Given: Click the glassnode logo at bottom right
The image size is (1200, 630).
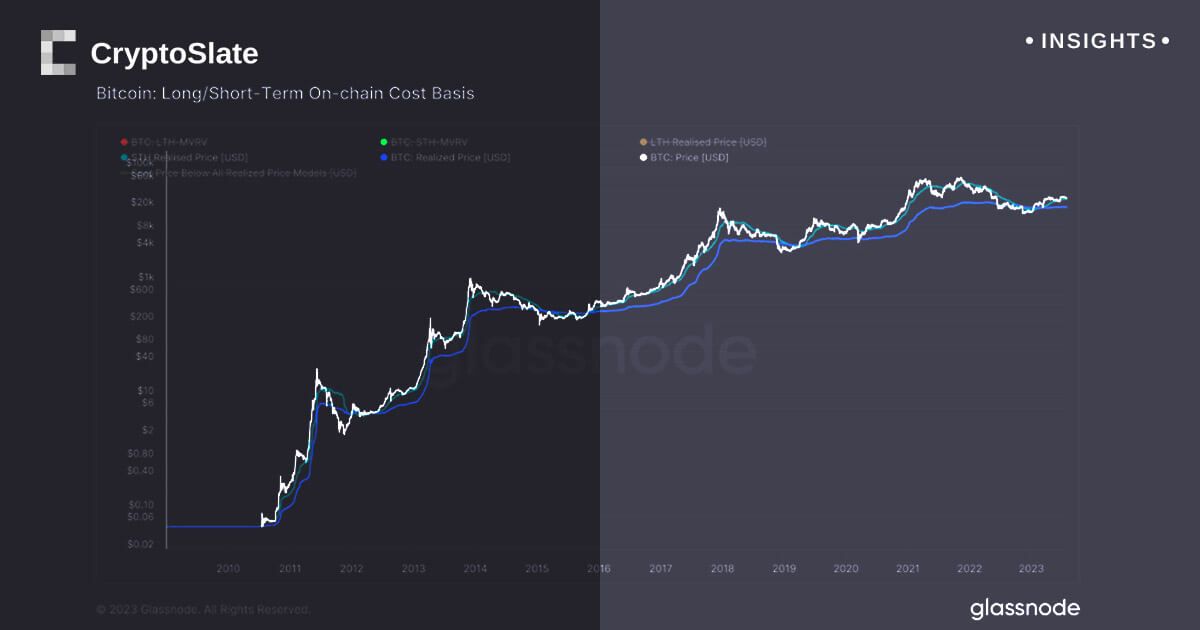Looking at the screenshot, I should pyautogui.click(x=1025, y=608).
